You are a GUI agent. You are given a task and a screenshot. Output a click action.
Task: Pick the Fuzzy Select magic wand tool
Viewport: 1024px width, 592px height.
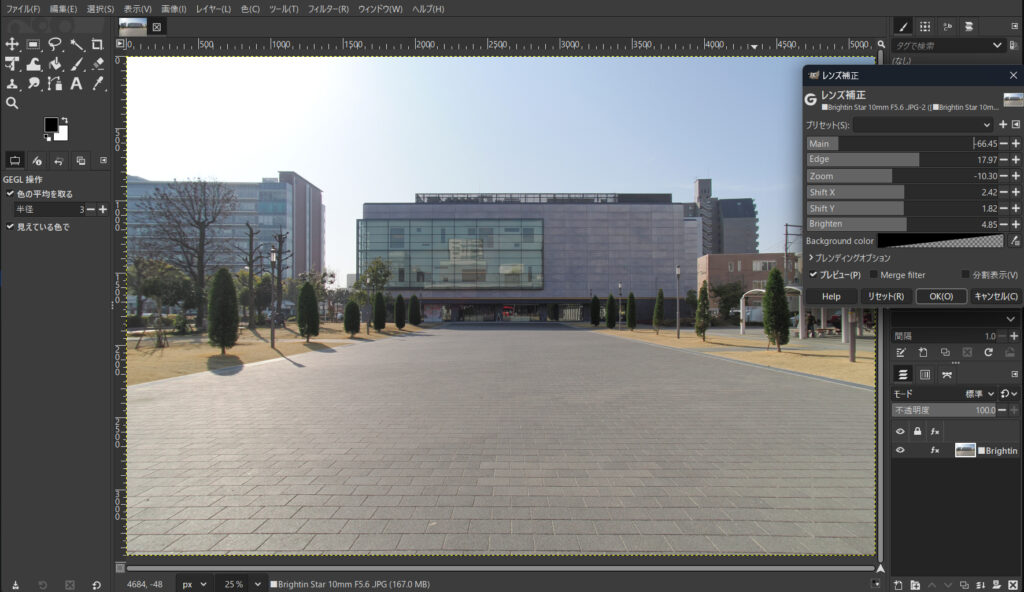[x=76, y=44]
